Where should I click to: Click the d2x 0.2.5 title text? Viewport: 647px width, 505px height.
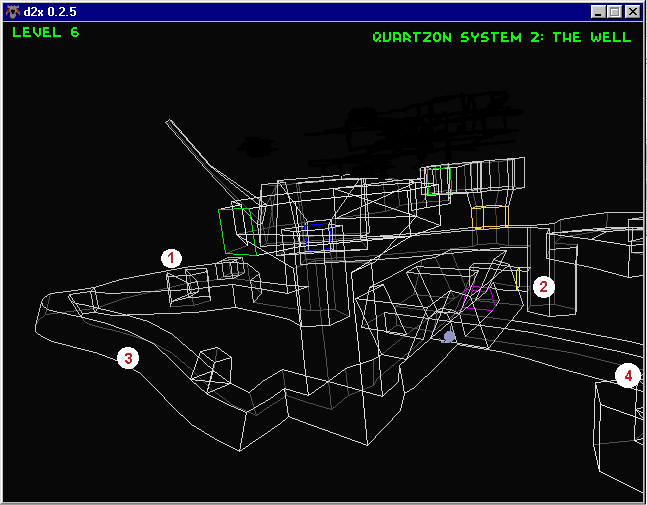coord(50,12)
